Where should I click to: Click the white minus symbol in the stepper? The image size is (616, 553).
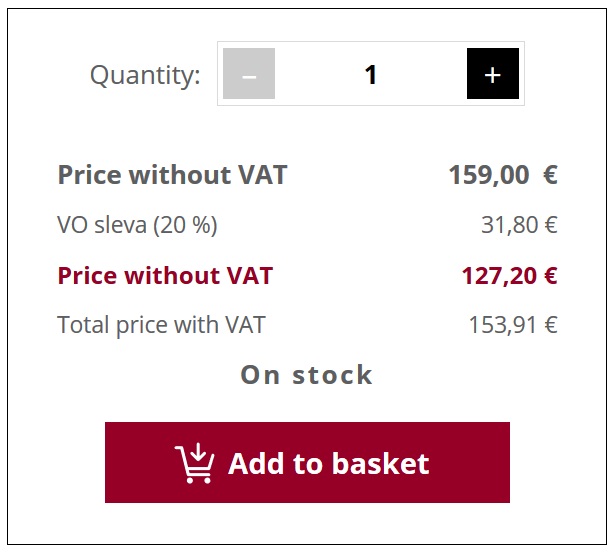pyautogui.click(x=249, y=77)
